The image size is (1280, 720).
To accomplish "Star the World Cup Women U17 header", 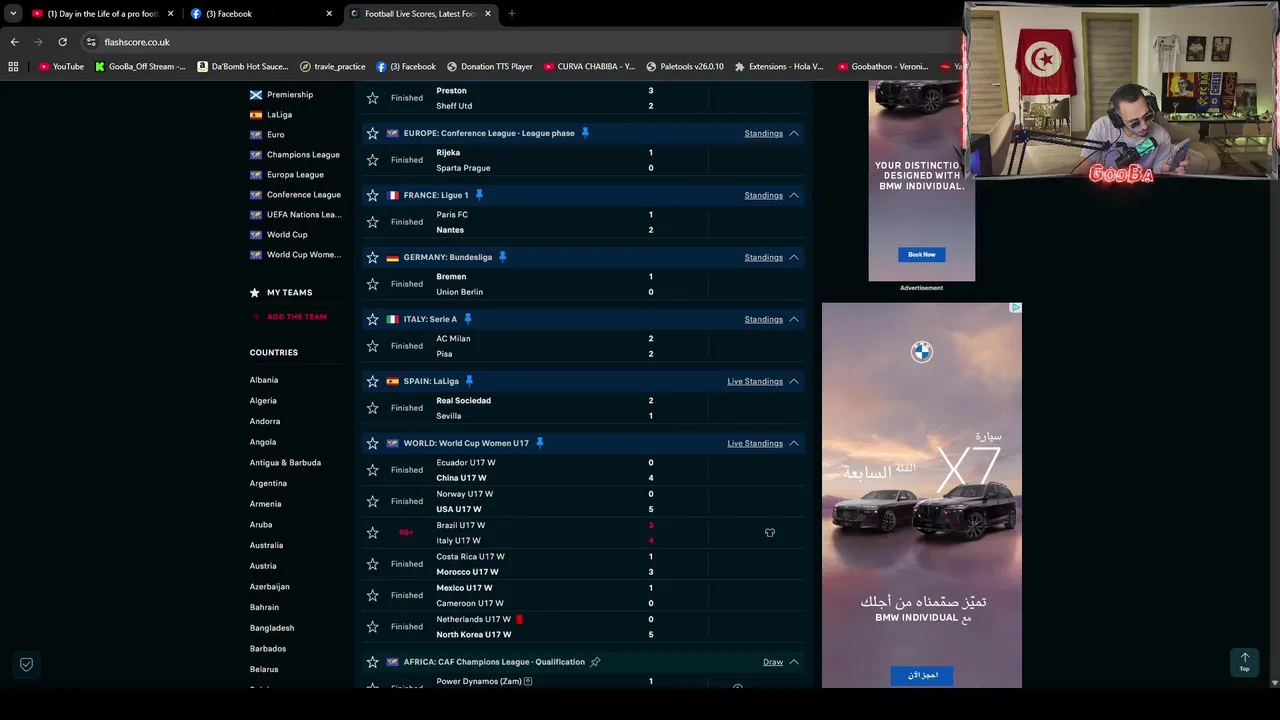I will 372,443.
